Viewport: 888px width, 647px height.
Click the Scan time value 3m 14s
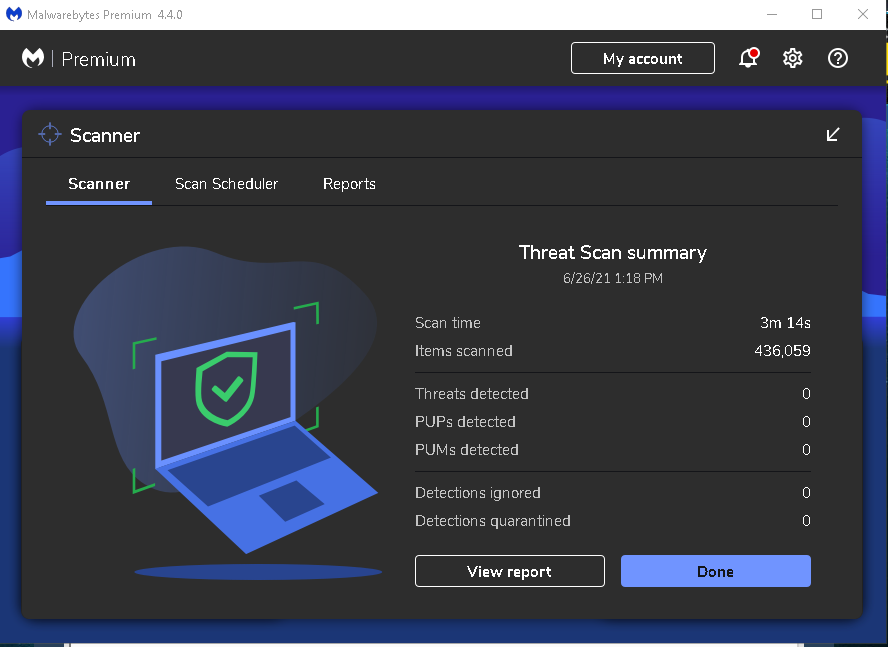(x=785, y=323)
